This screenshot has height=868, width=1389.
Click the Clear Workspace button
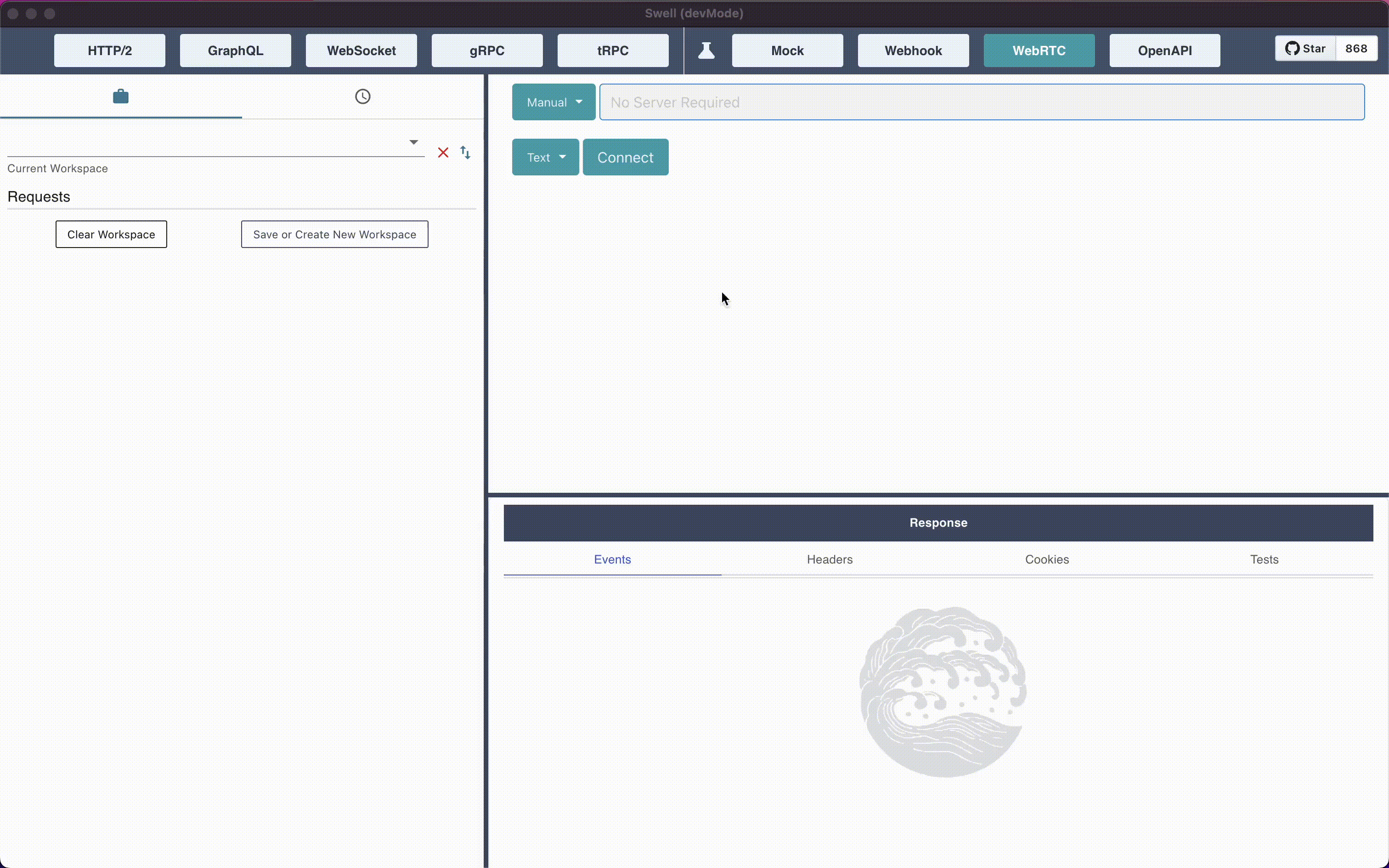111,234
